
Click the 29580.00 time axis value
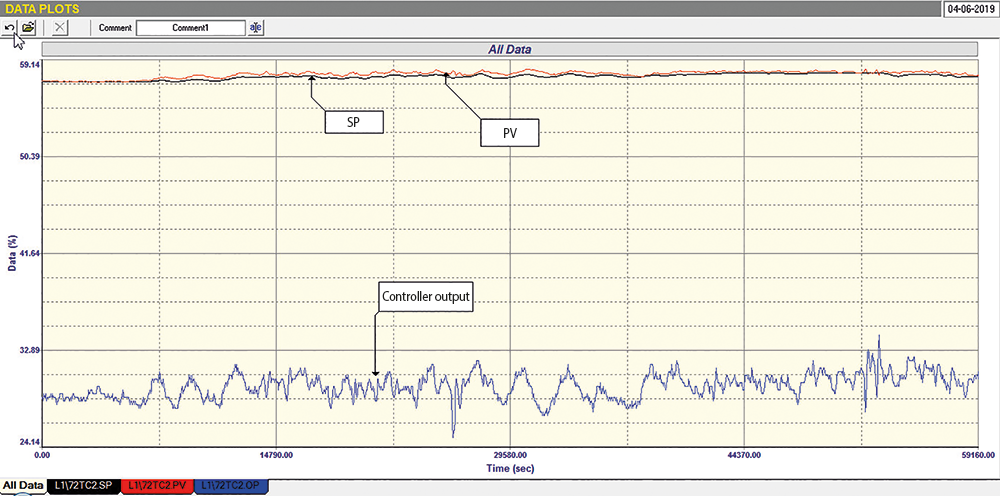coord(510,455)
